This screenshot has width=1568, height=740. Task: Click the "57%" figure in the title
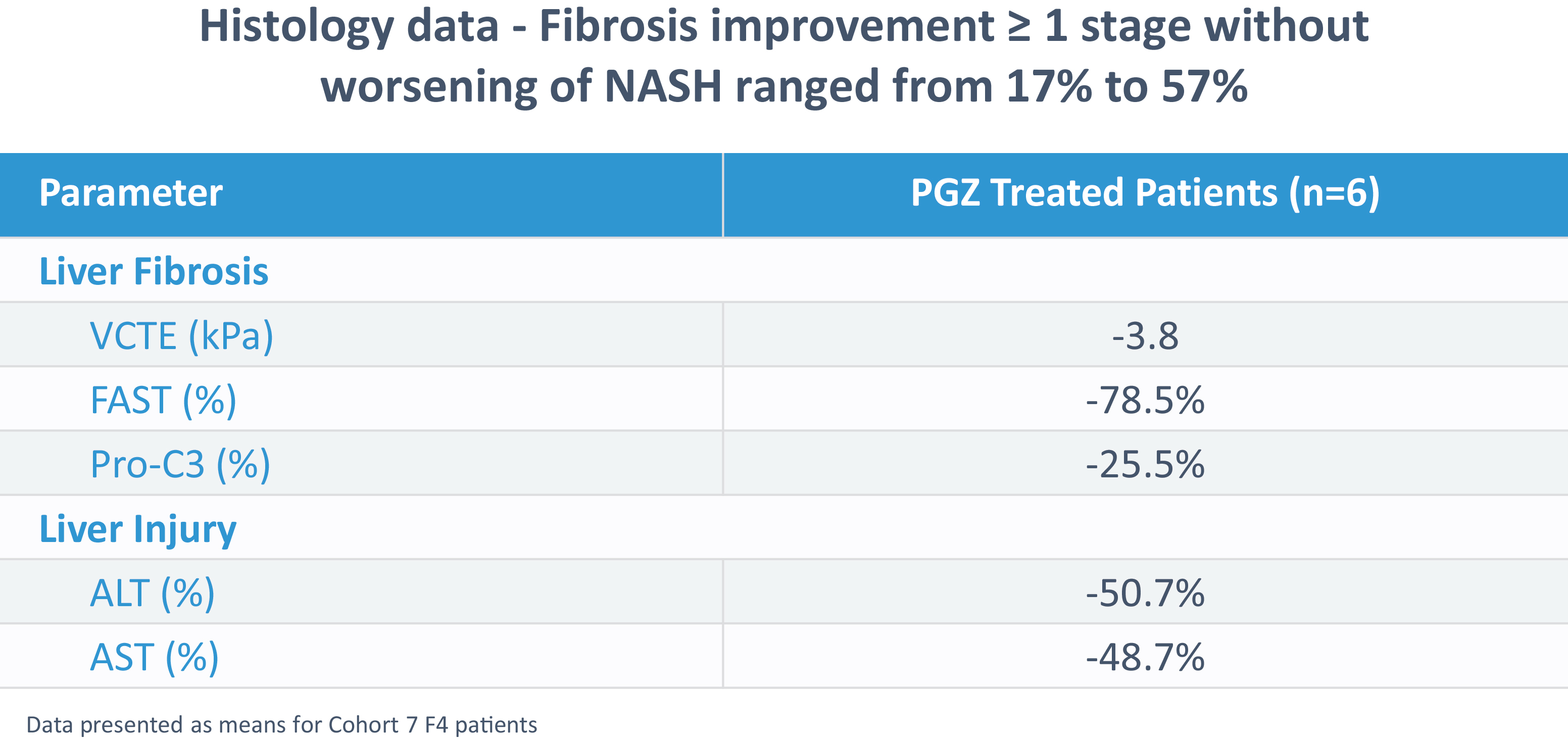(x=1204, y=86)
